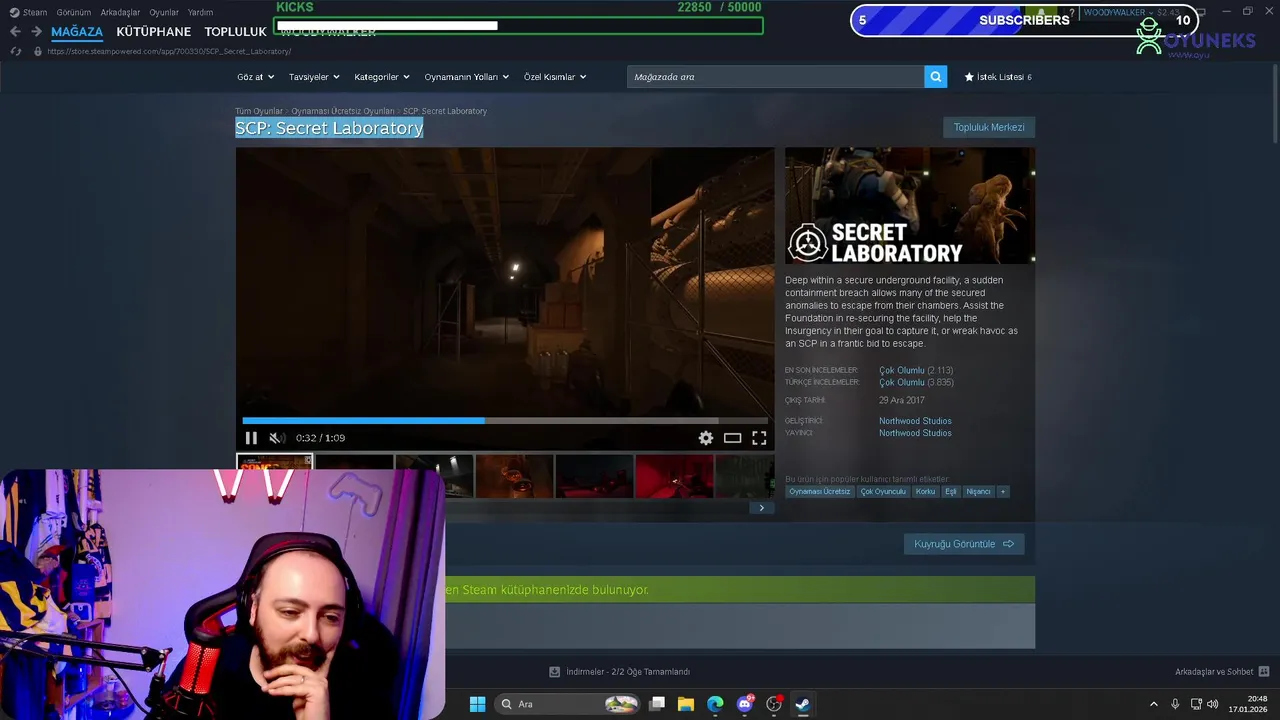Open İstek Listesi wishlist
1280x720 pixels.
tap(998, 77)
